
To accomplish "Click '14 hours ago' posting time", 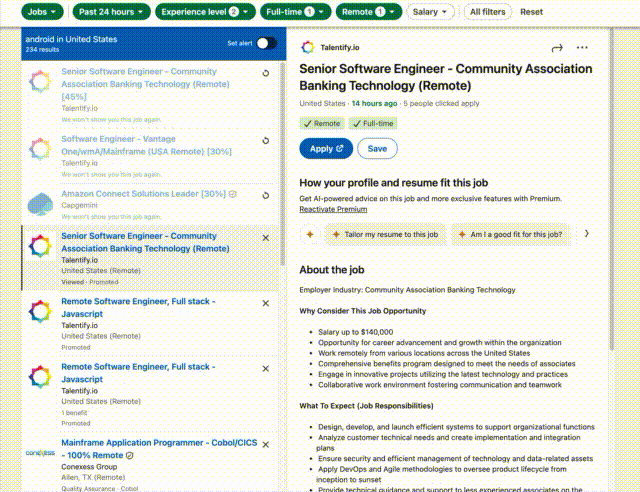I will point(374,103).
